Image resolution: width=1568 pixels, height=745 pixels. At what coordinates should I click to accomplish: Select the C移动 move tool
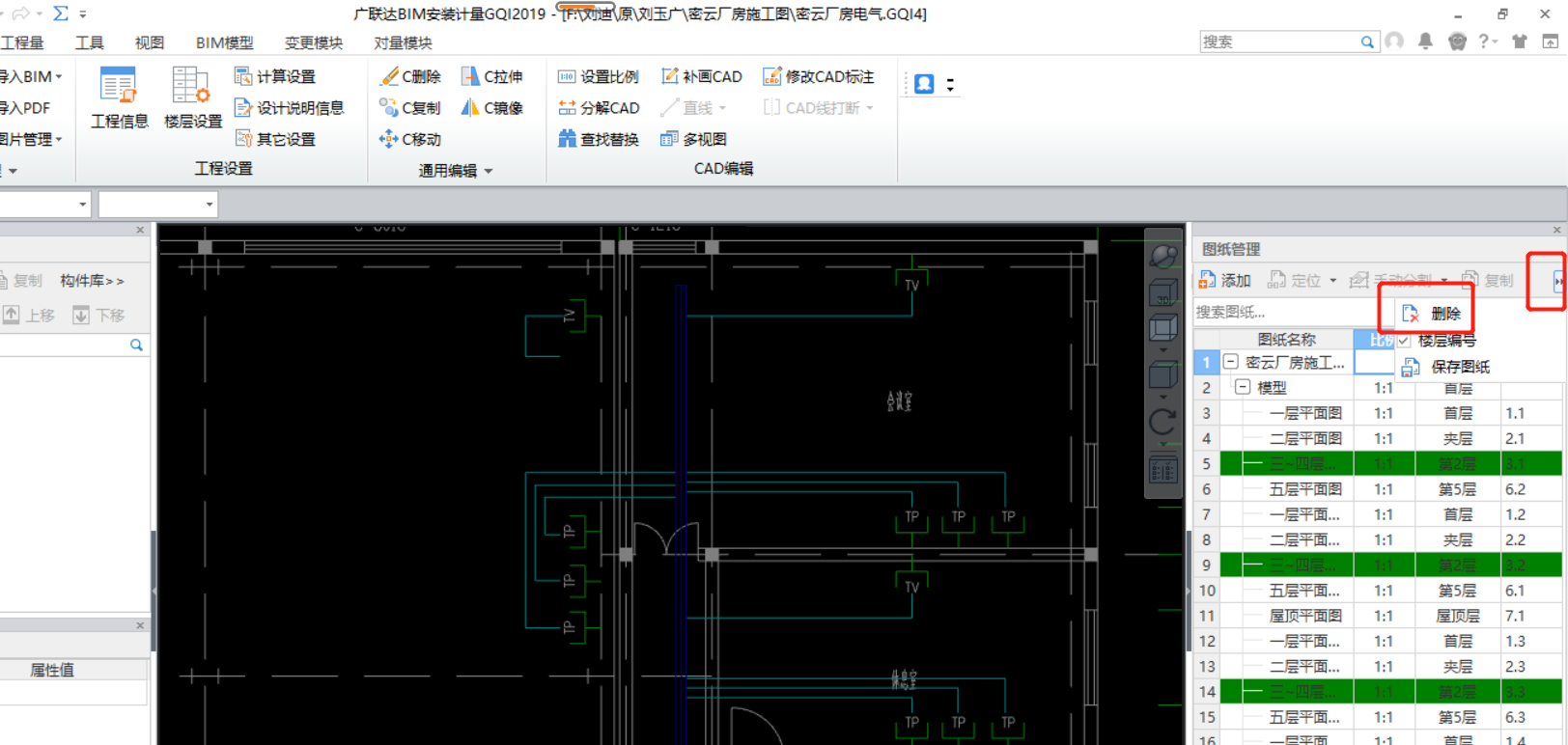point(410,139)
